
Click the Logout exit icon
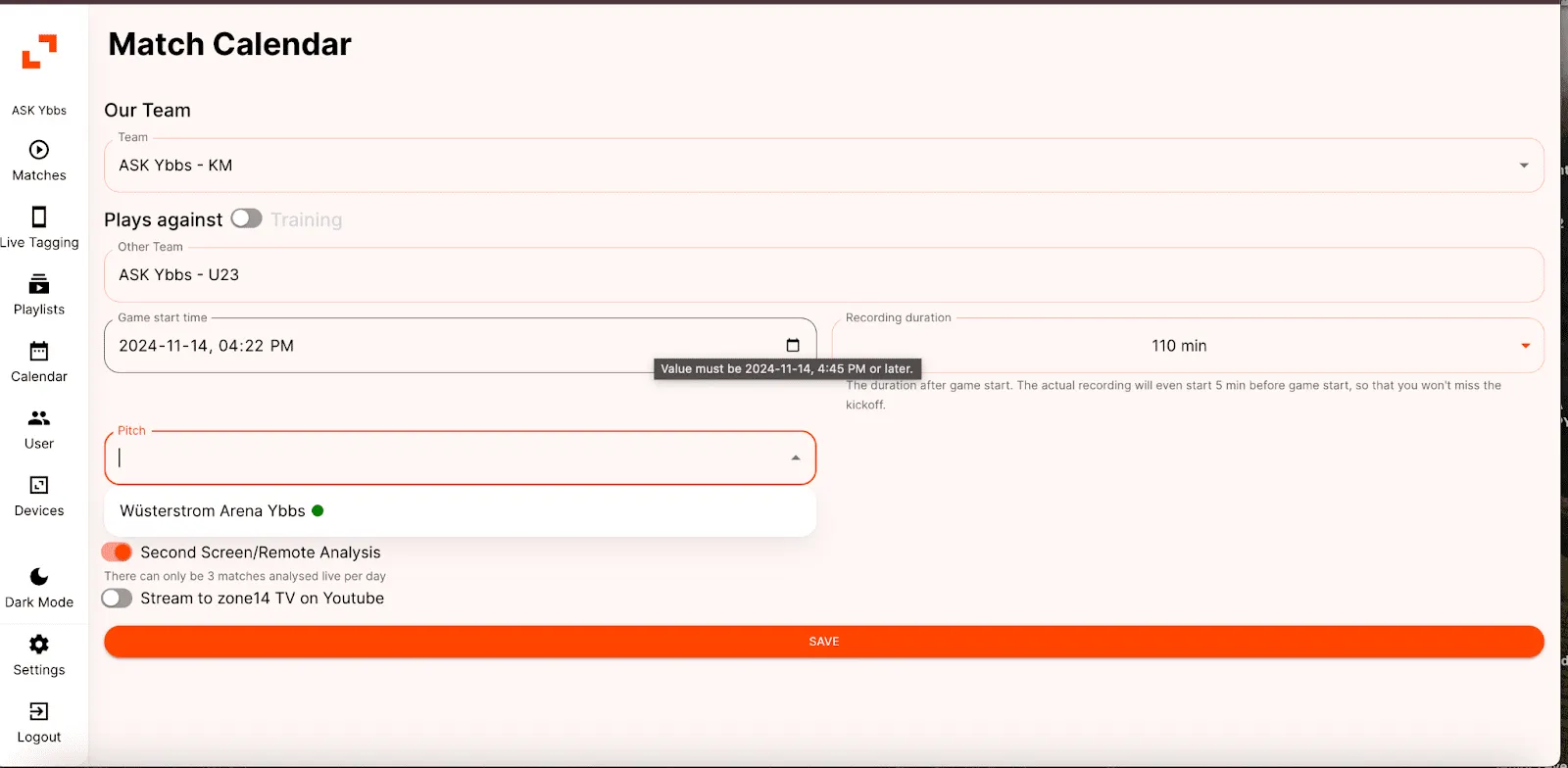[39, 711]
